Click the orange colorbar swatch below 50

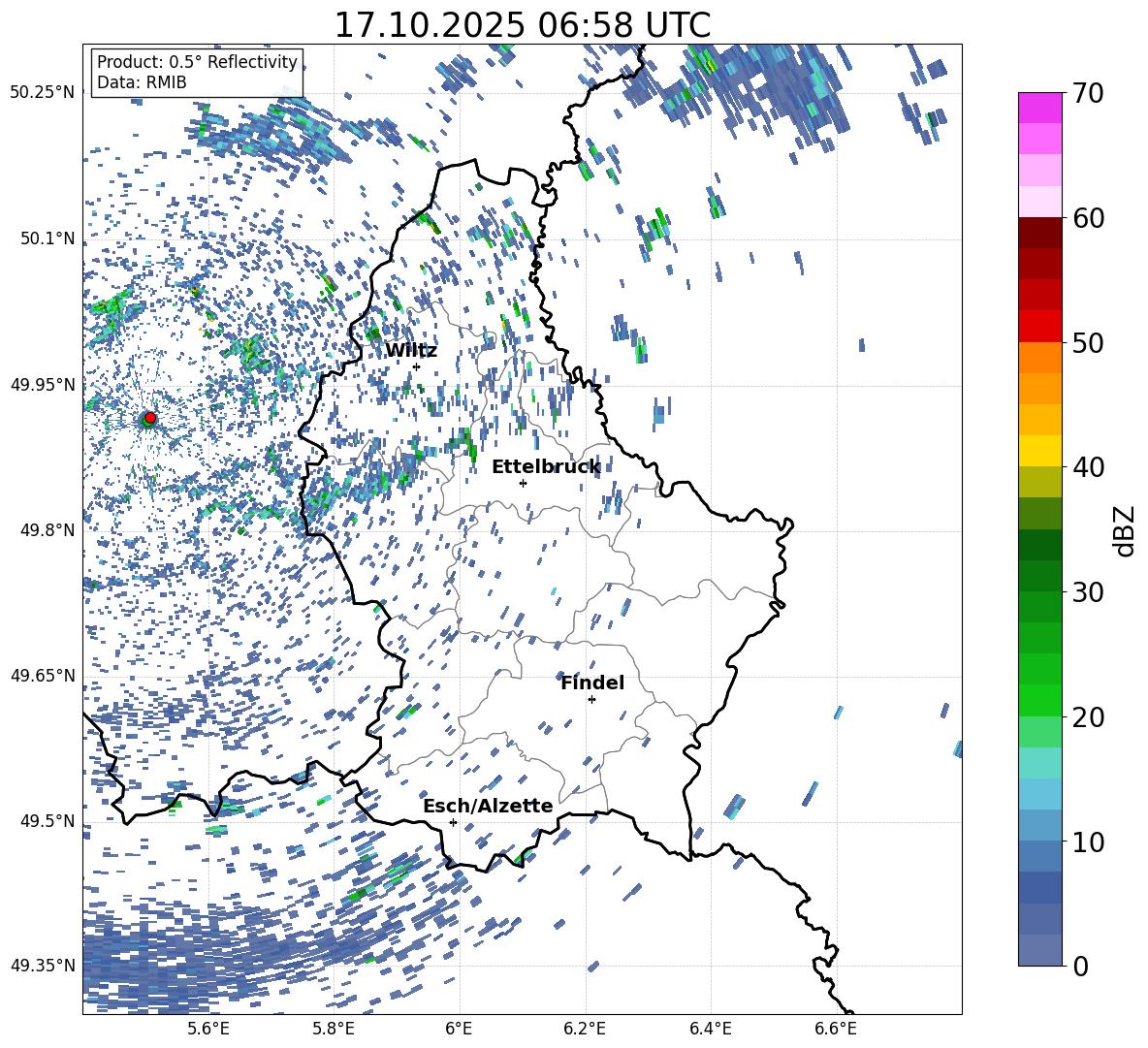point(1040,358)
